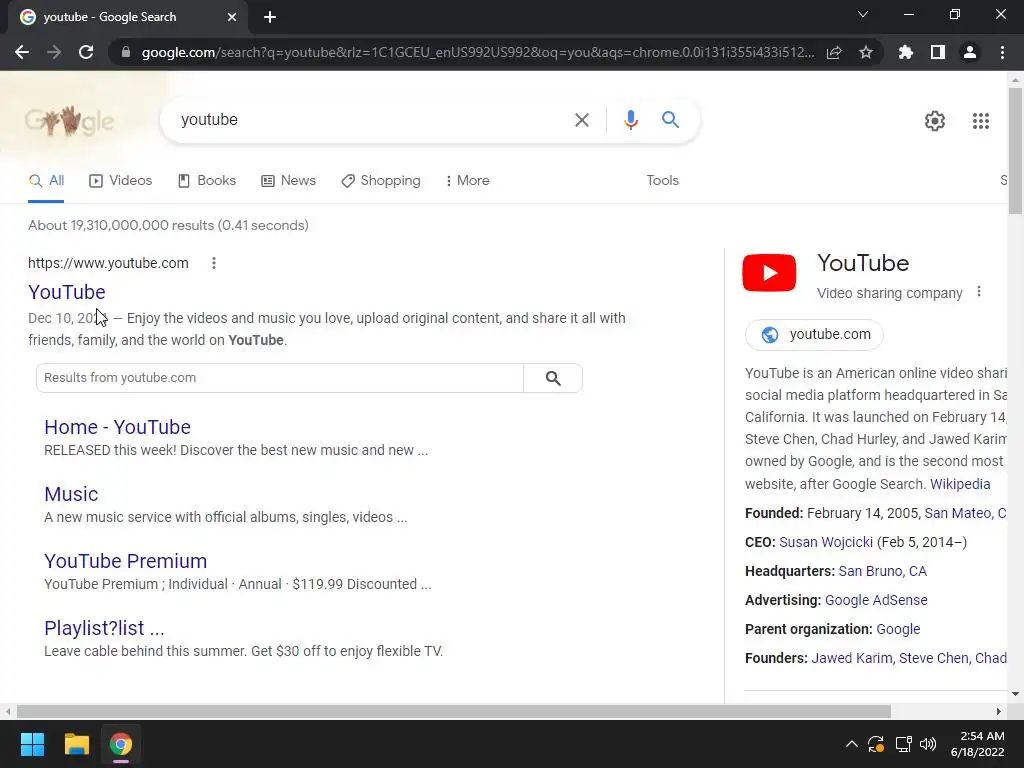Open Chrome profile avatar icon
The image size is (1024, 768).
970,52
